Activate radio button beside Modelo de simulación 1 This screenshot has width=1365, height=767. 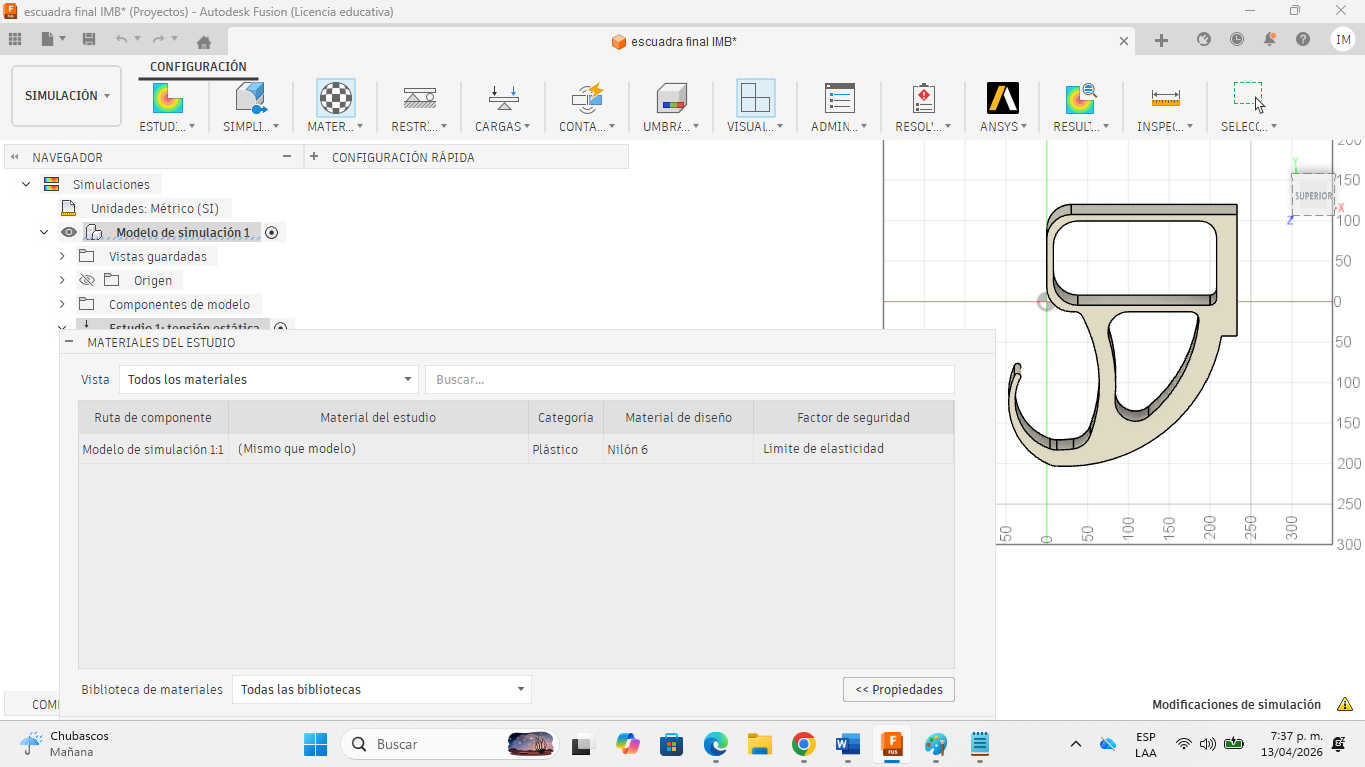271,233
